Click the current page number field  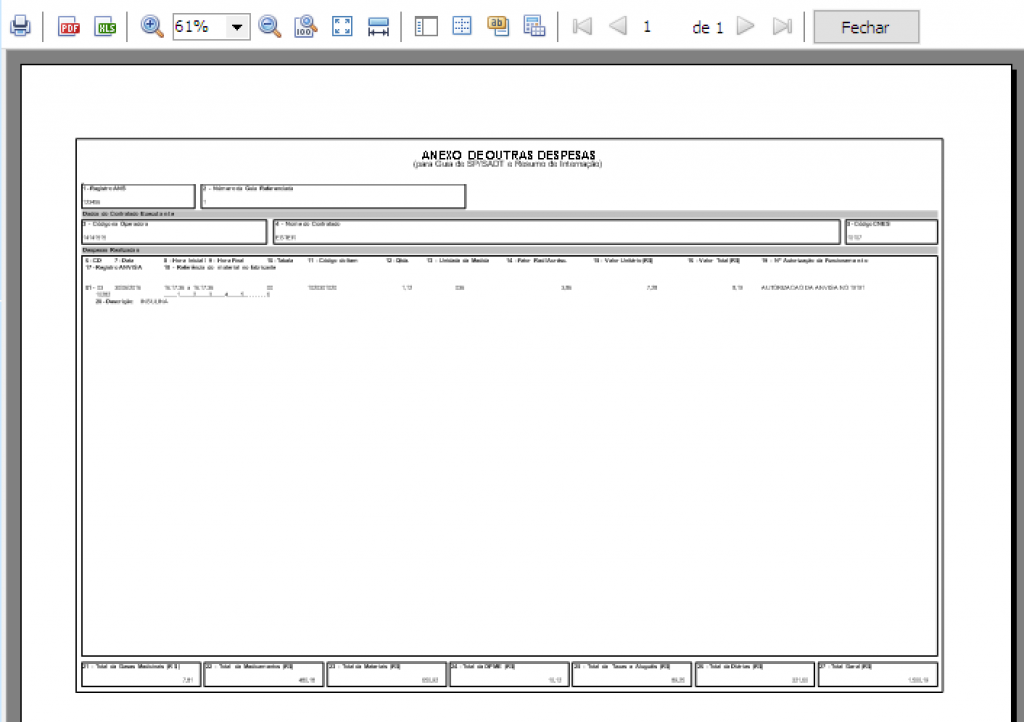[x=648, y=27]
